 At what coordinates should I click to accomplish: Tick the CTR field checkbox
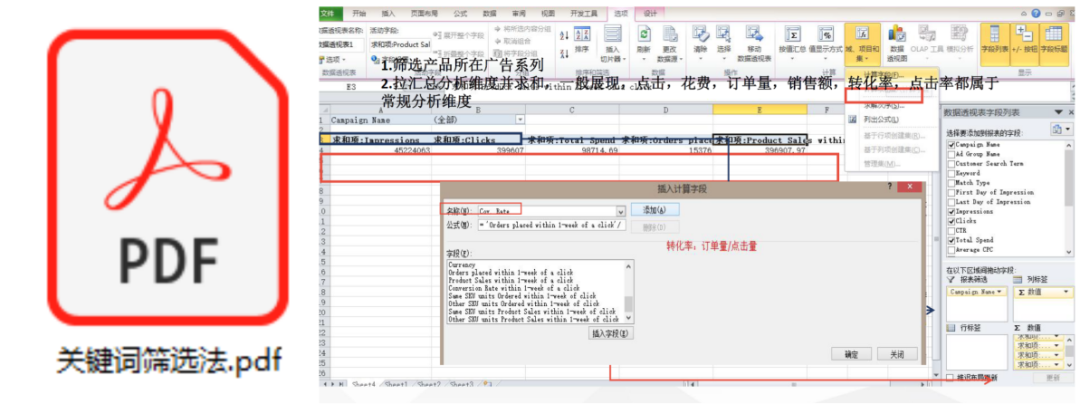point(951,231)
